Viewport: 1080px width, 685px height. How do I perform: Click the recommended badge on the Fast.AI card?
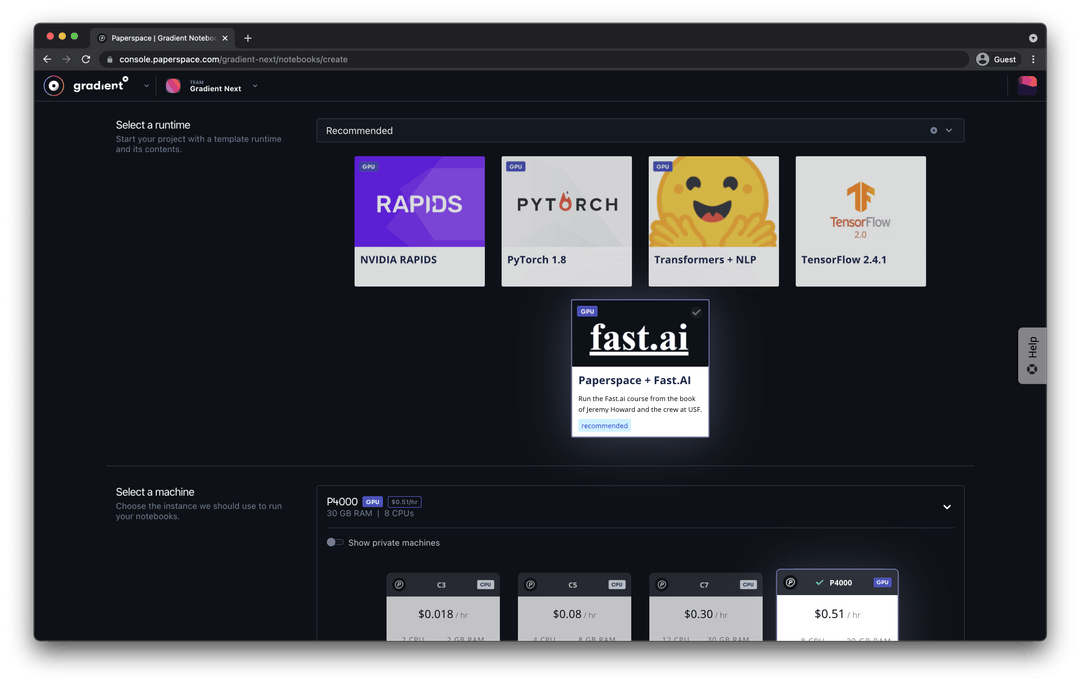[x=604, y=425]
